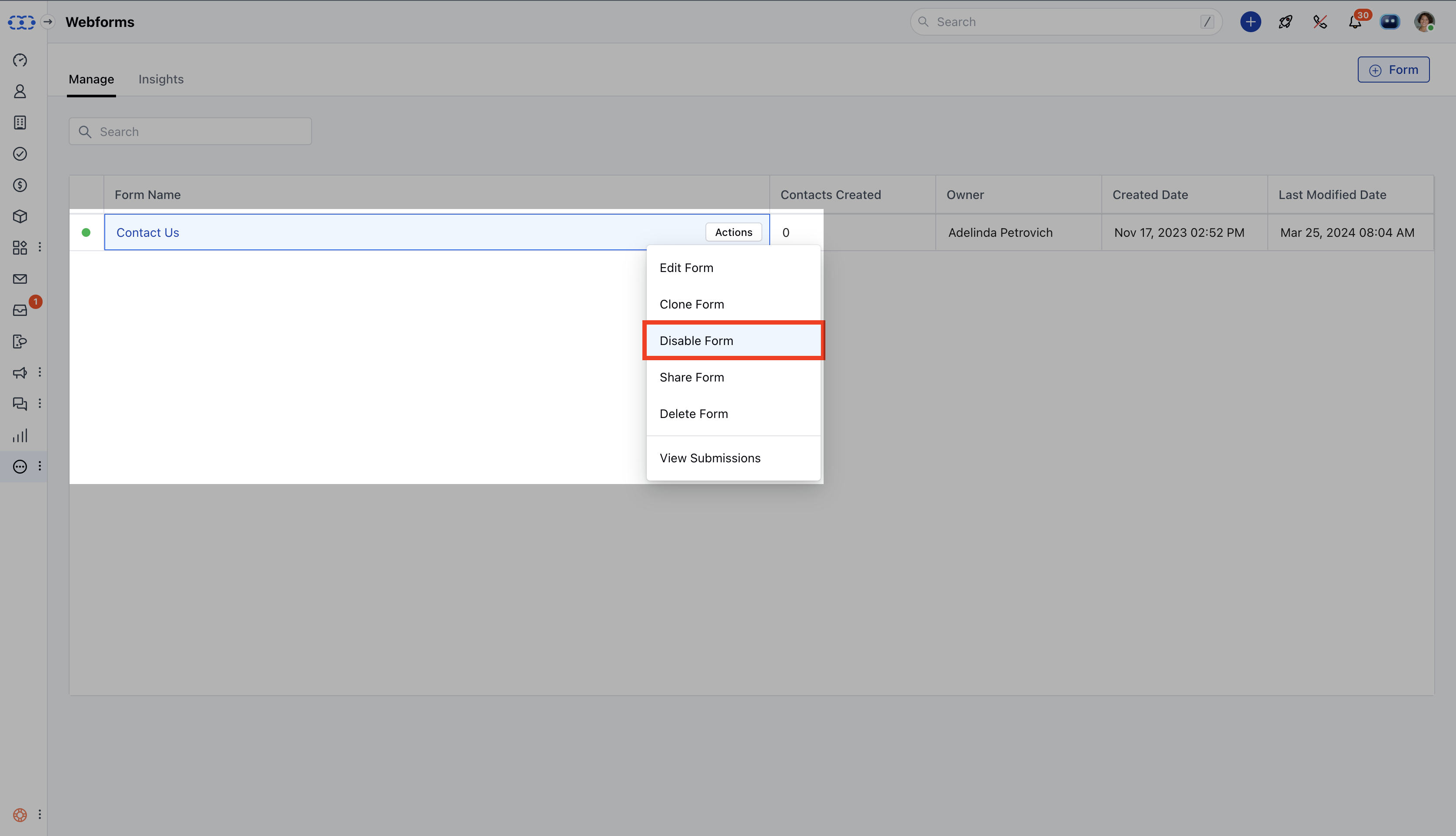Click the slash shortcut hint in search

pos(1207,22)
